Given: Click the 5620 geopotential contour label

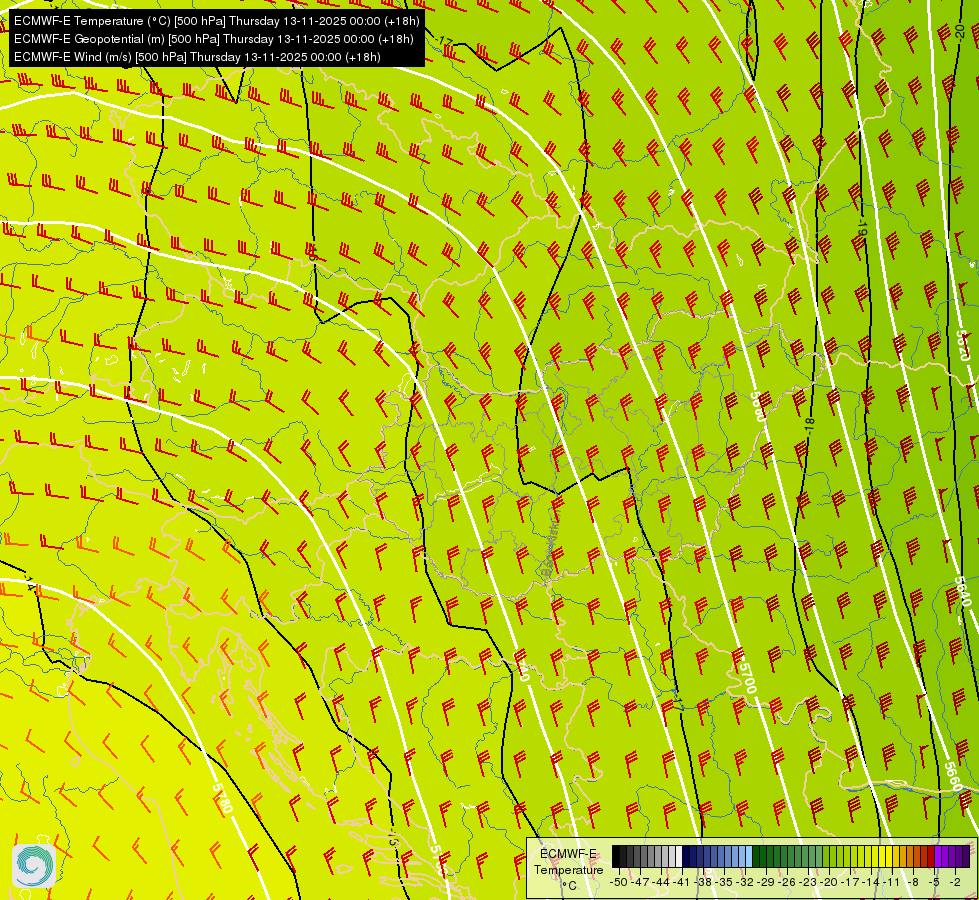Looking at the screenshot, I should (963, 345).
